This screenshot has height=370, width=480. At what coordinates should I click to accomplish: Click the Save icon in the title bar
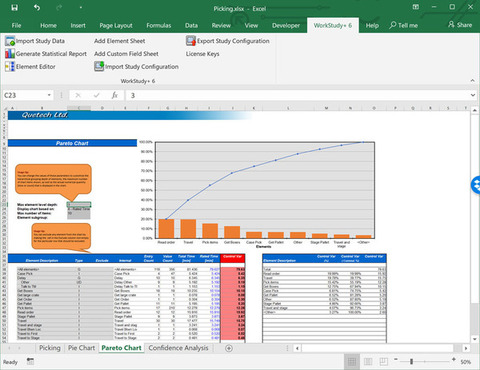point(14,7)
